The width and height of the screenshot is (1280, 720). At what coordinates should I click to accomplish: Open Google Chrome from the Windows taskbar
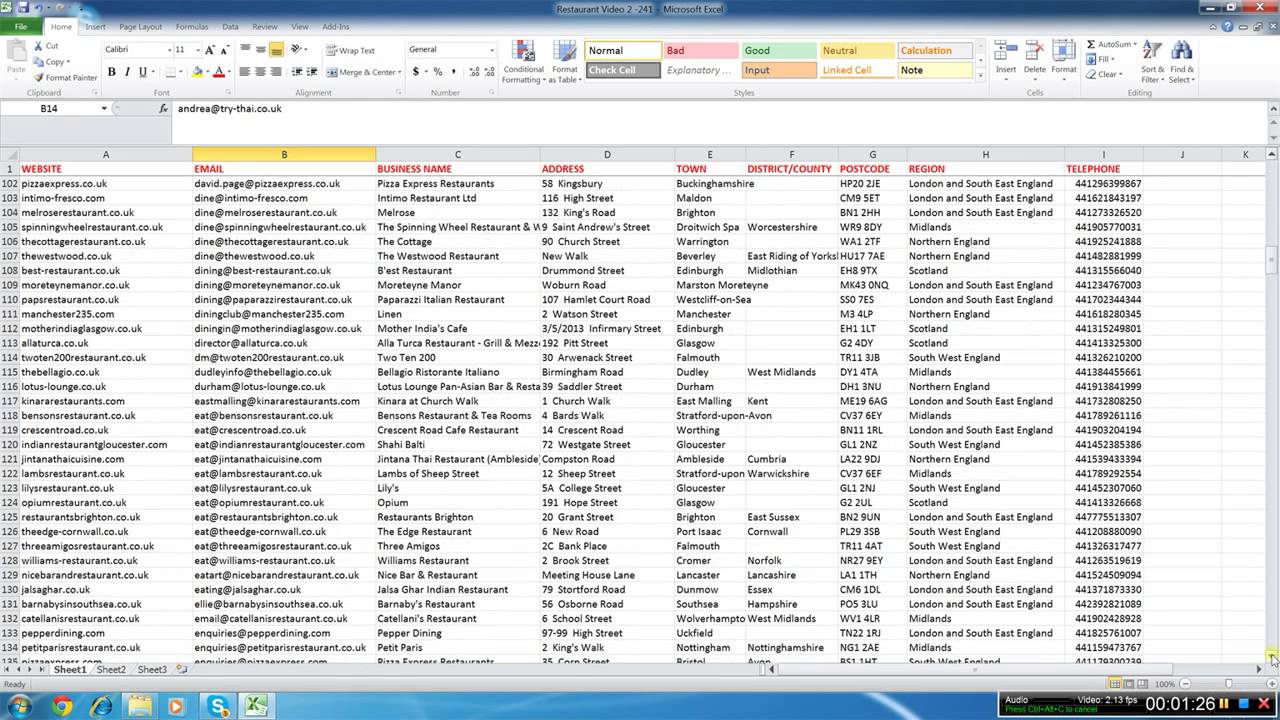62,706
